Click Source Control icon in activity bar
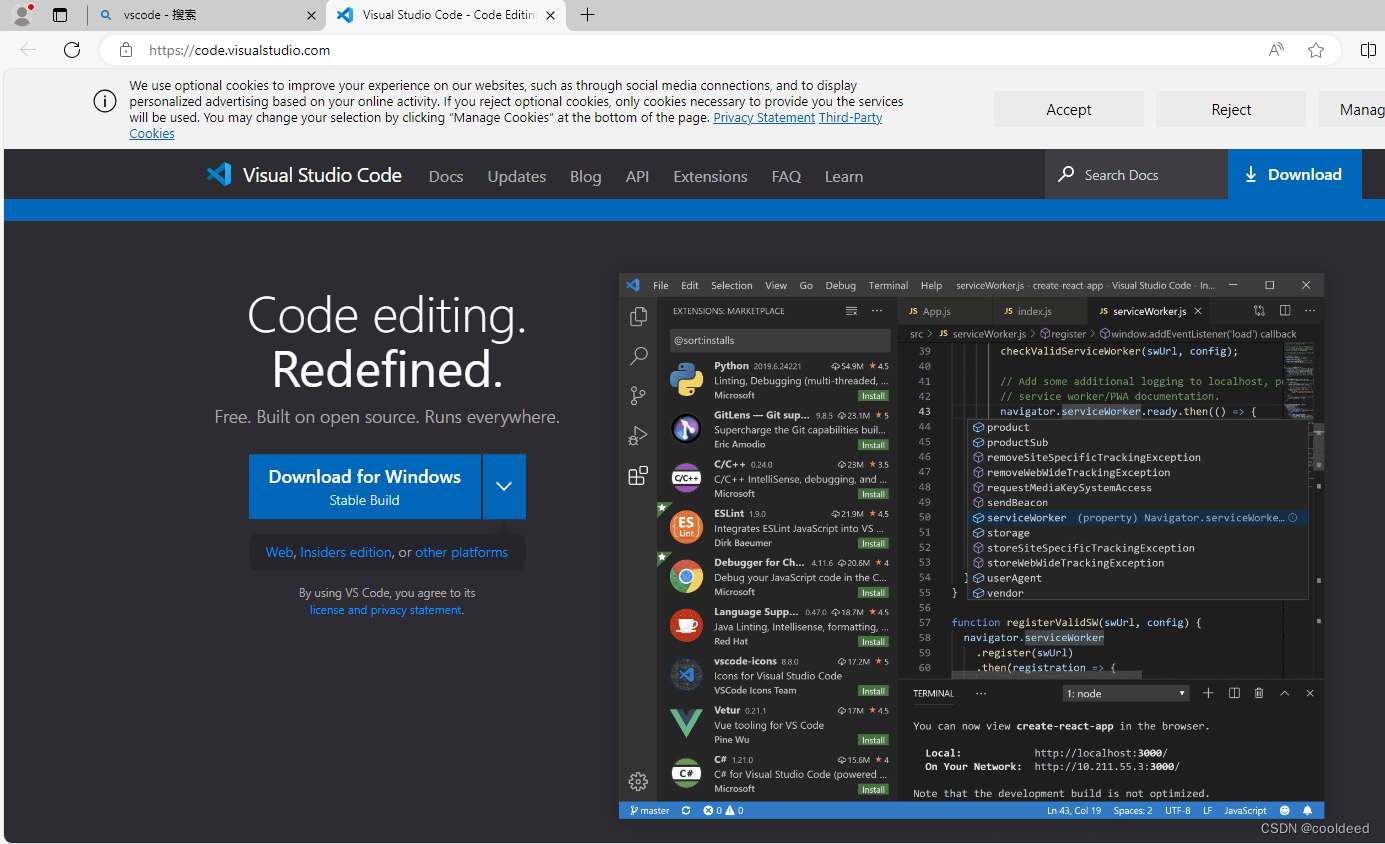 [638, 396]
